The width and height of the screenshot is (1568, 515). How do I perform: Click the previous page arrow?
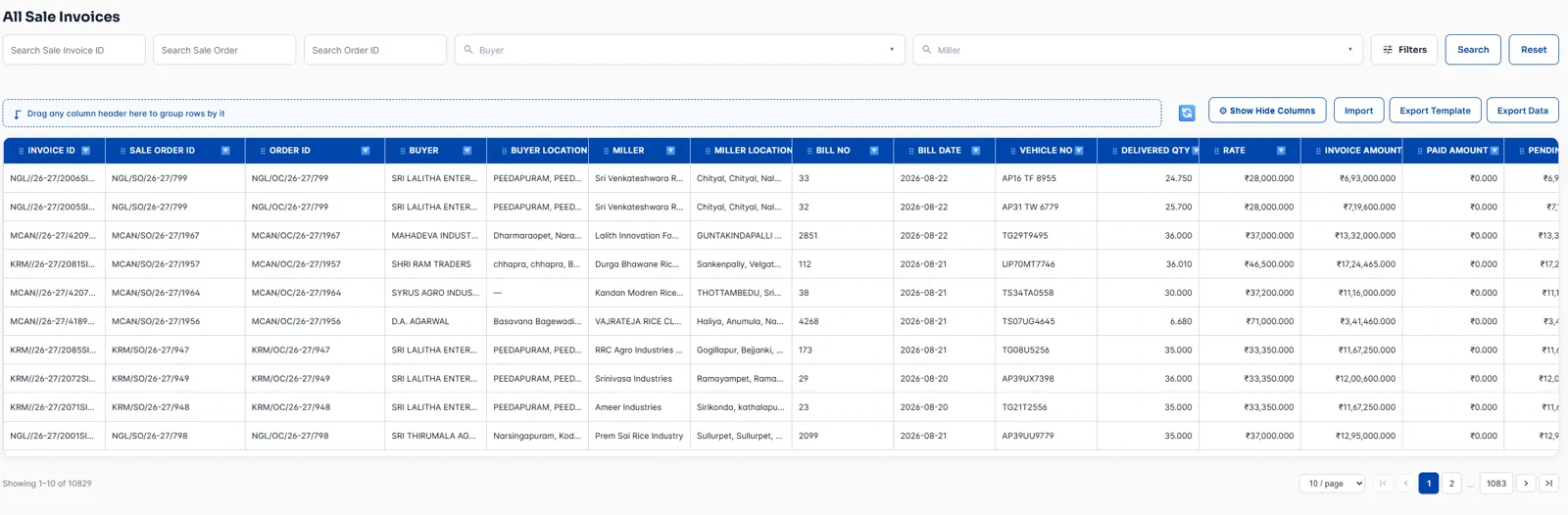coord(1405,483)
